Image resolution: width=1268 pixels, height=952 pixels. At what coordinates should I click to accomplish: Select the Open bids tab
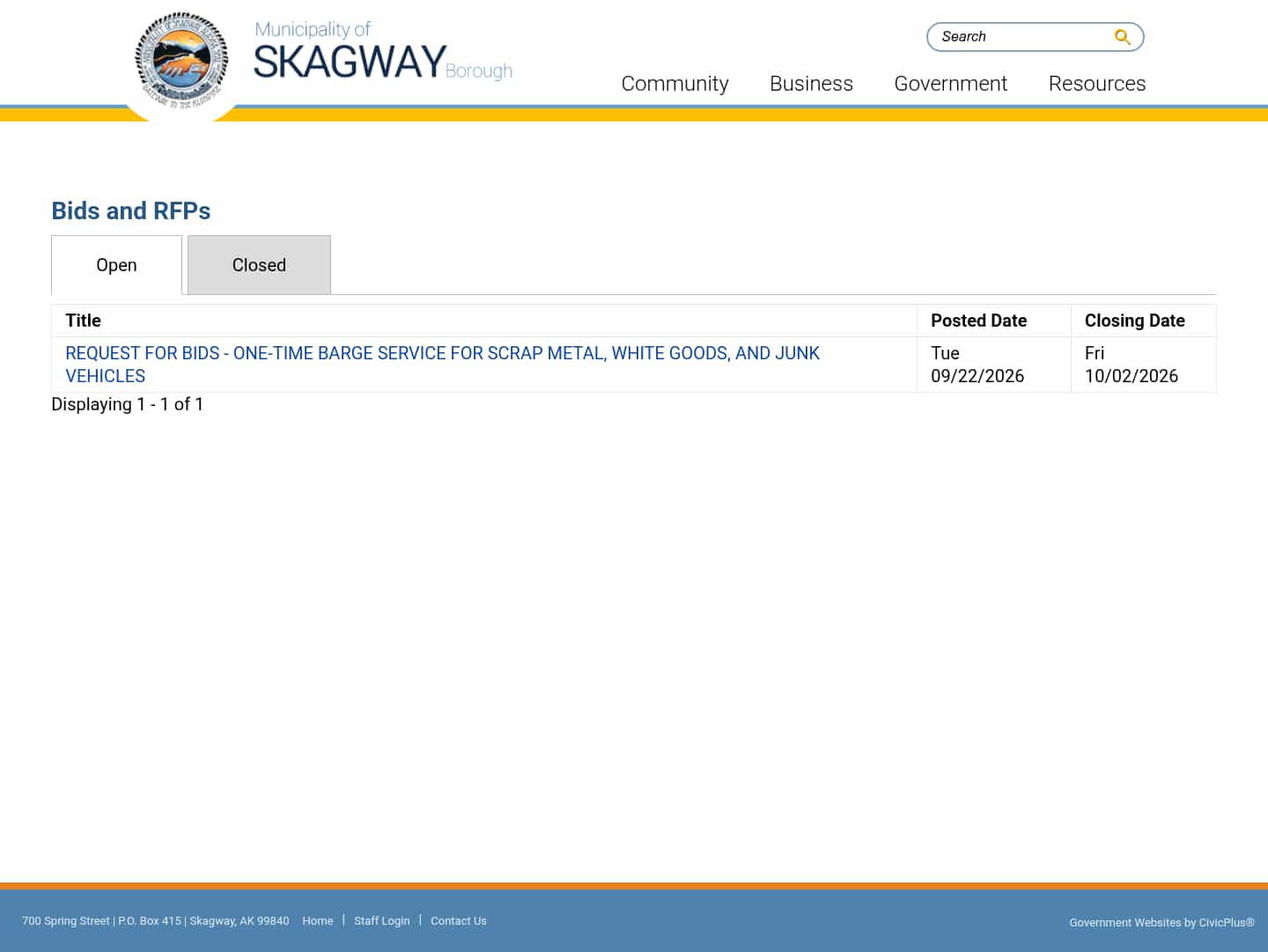point(116,265)
